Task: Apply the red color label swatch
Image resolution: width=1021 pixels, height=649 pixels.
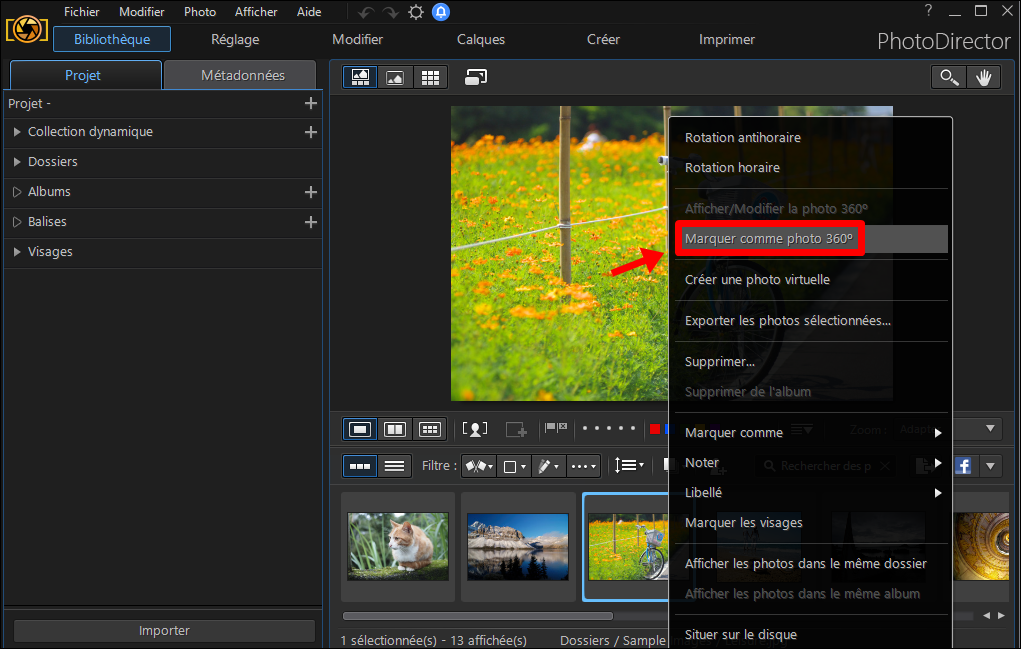Action: (x=655, y=428)
